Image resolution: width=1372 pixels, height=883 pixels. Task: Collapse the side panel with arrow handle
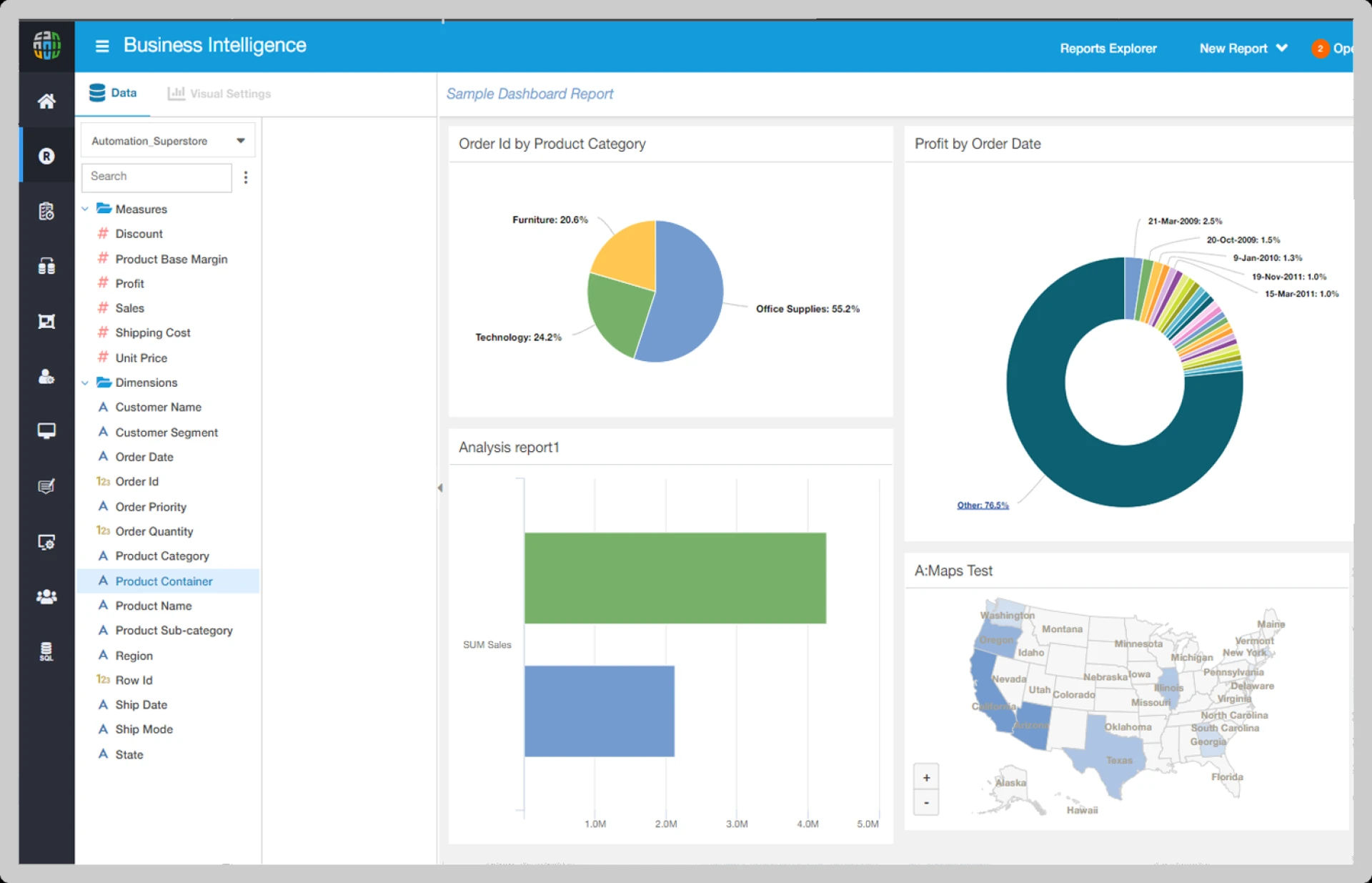click(440, 488)
